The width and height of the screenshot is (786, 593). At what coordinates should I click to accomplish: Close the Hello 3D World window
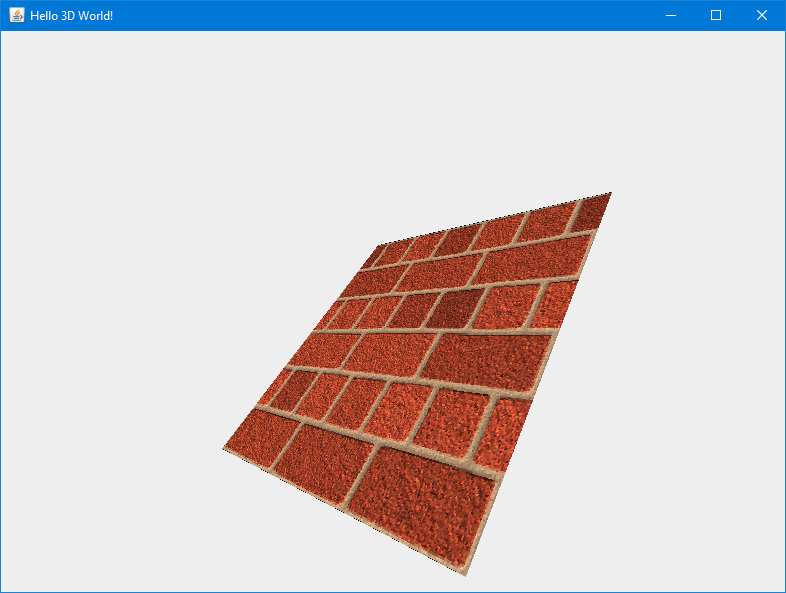tap(761, 16)
